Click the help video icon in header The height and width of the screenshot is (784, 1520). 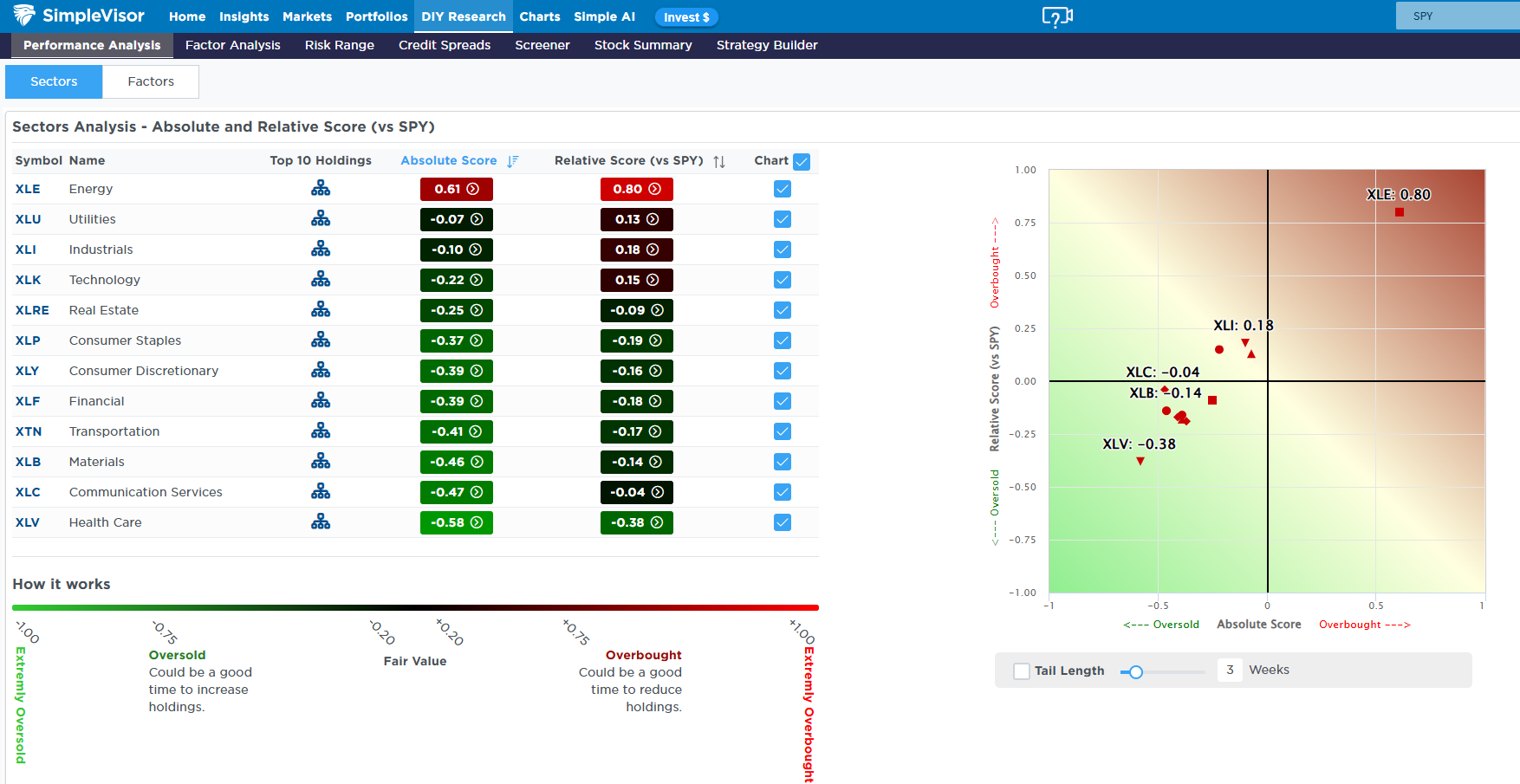click(1056, 16)
